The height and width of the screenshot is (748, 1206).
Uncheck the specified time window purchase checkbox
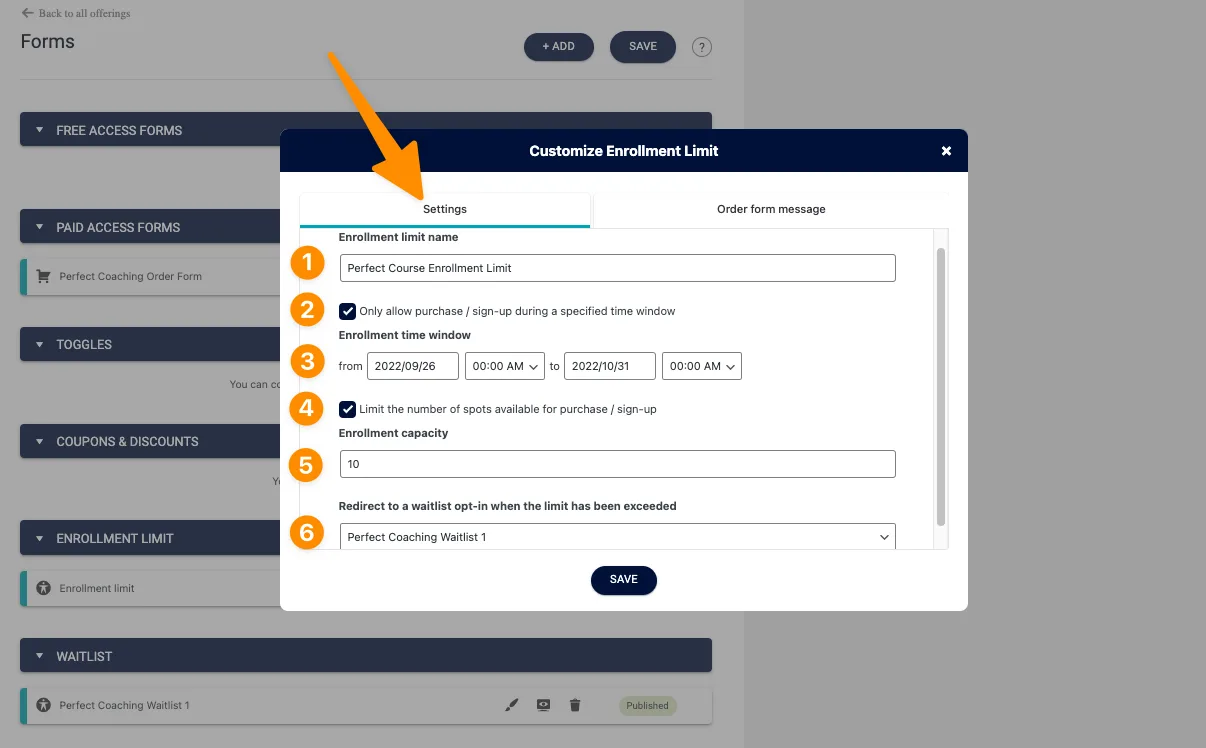(x=348, y=311)
